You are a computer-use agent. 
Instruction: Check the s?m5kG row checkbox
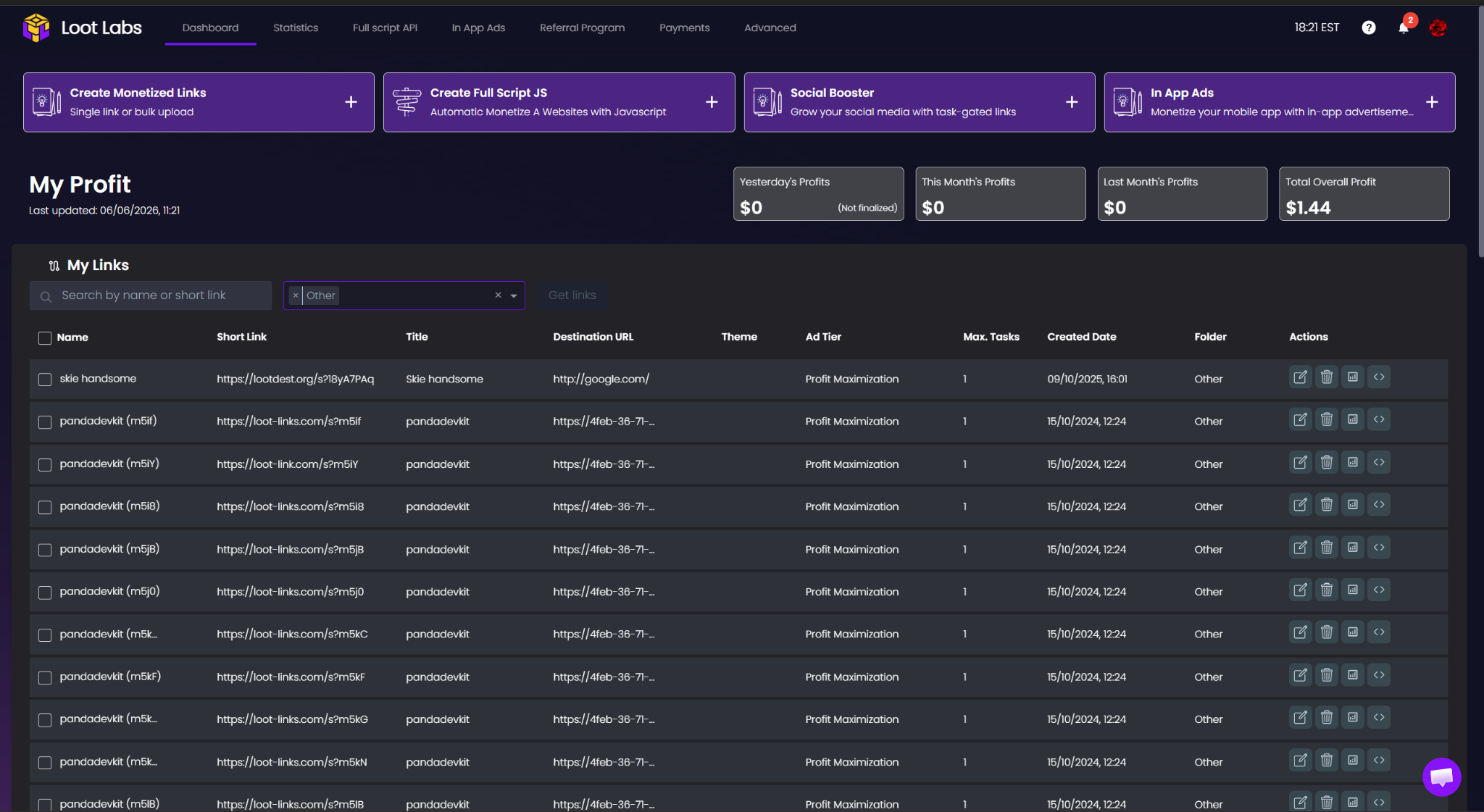tap(45, 720)
